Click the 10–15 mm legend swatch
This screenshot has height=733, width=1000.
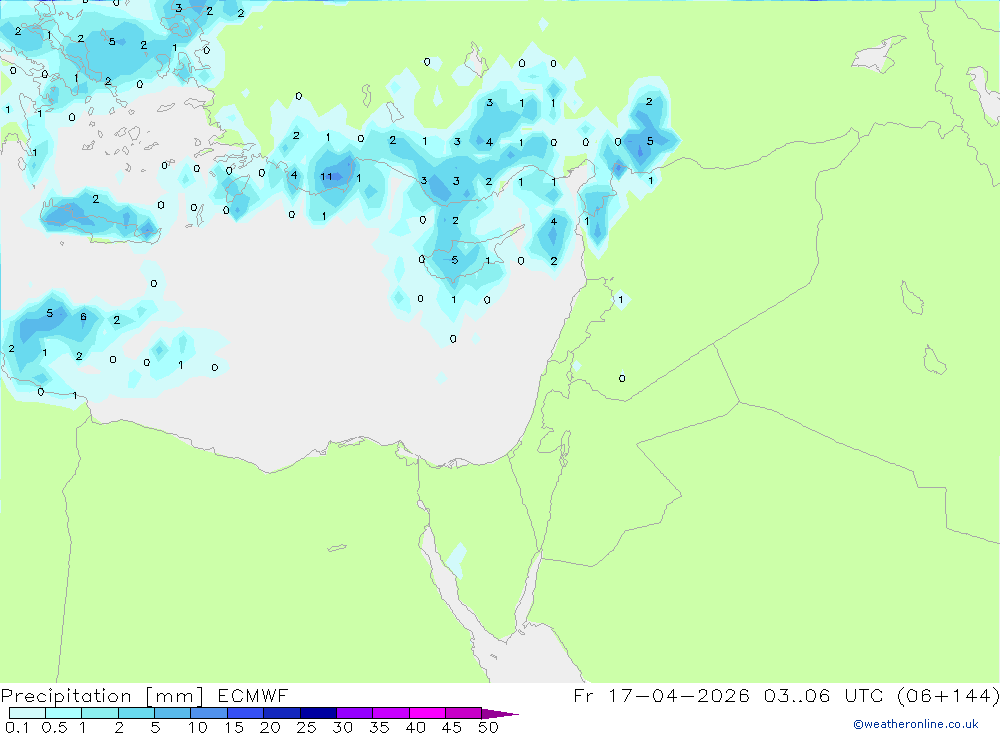(209, 713)
